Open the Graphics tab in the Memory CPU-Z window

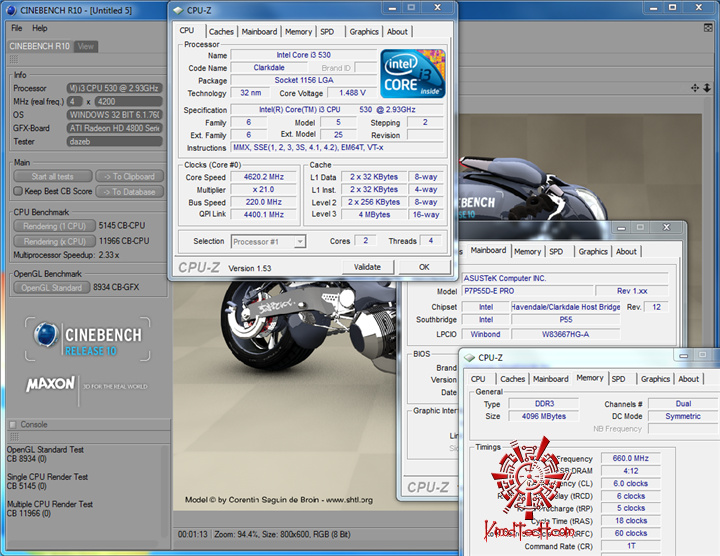[655, 379]
